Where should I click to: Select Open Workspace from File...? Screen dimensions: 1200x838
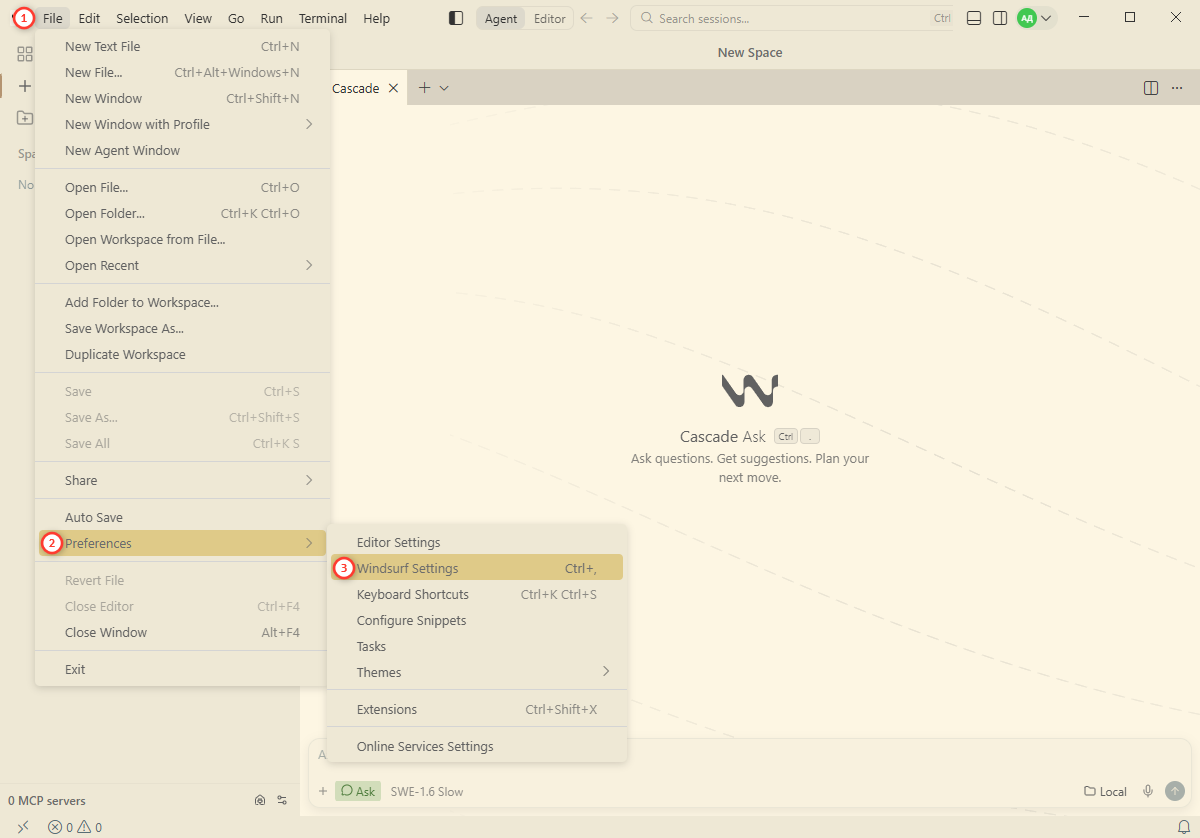coord(182,239)
